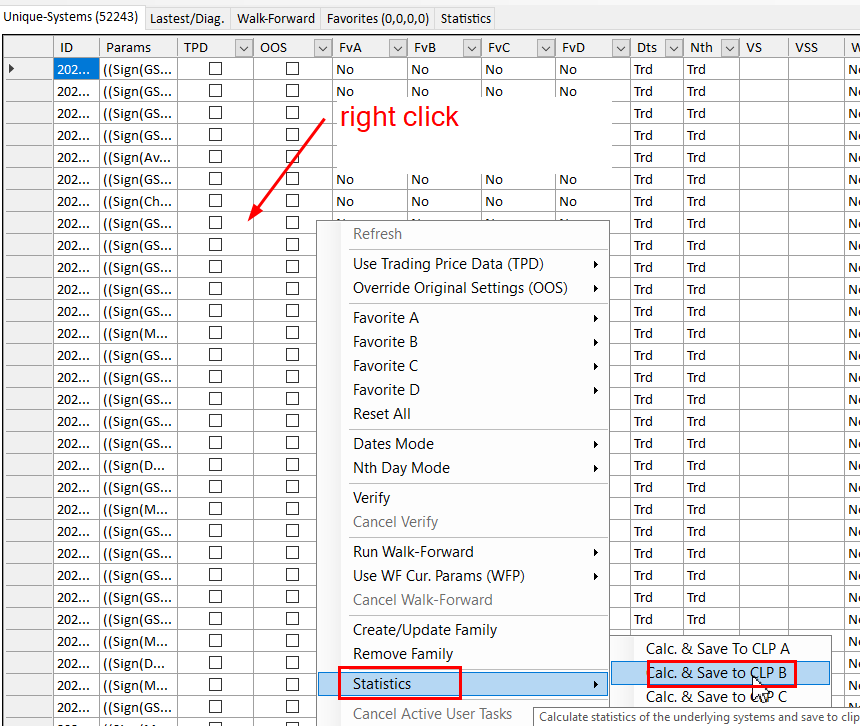Expand the Favorite A submenu arrow
Image resolution: width=860 pixels, height=726 pixels.
596,318
